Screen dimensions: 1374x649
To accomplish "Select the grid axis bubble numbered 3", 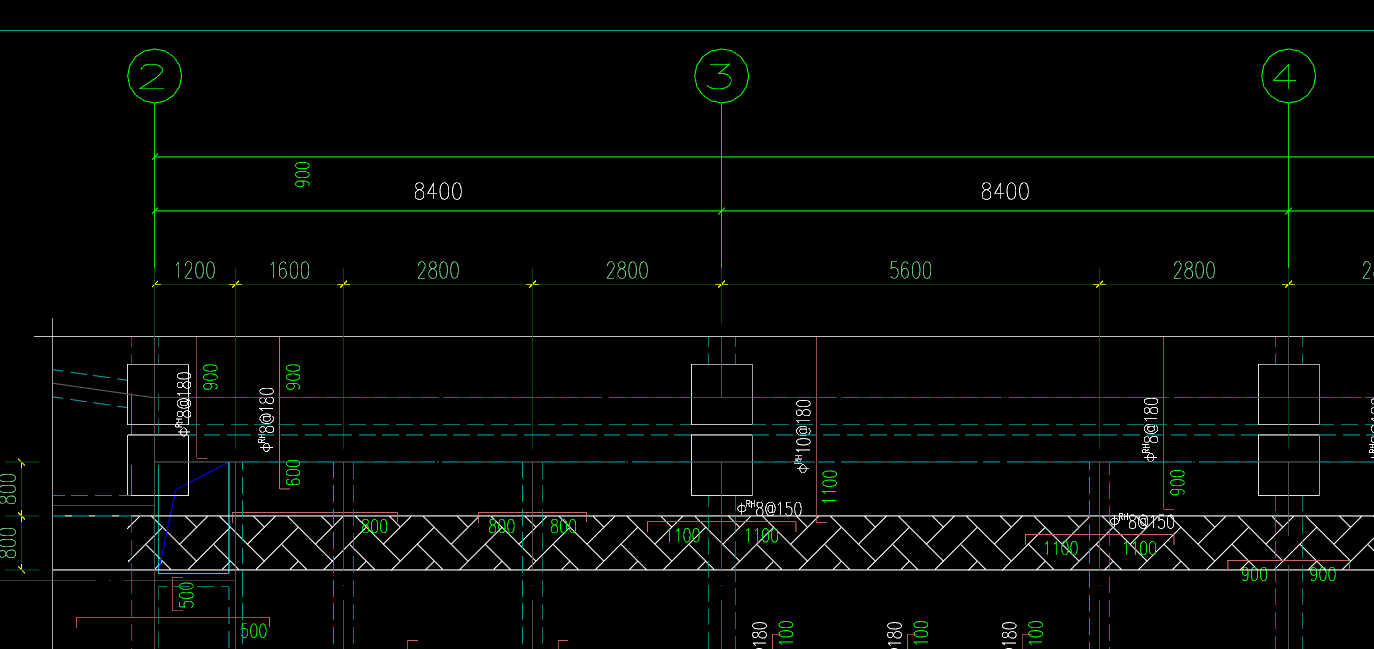I will coord(721,76).
